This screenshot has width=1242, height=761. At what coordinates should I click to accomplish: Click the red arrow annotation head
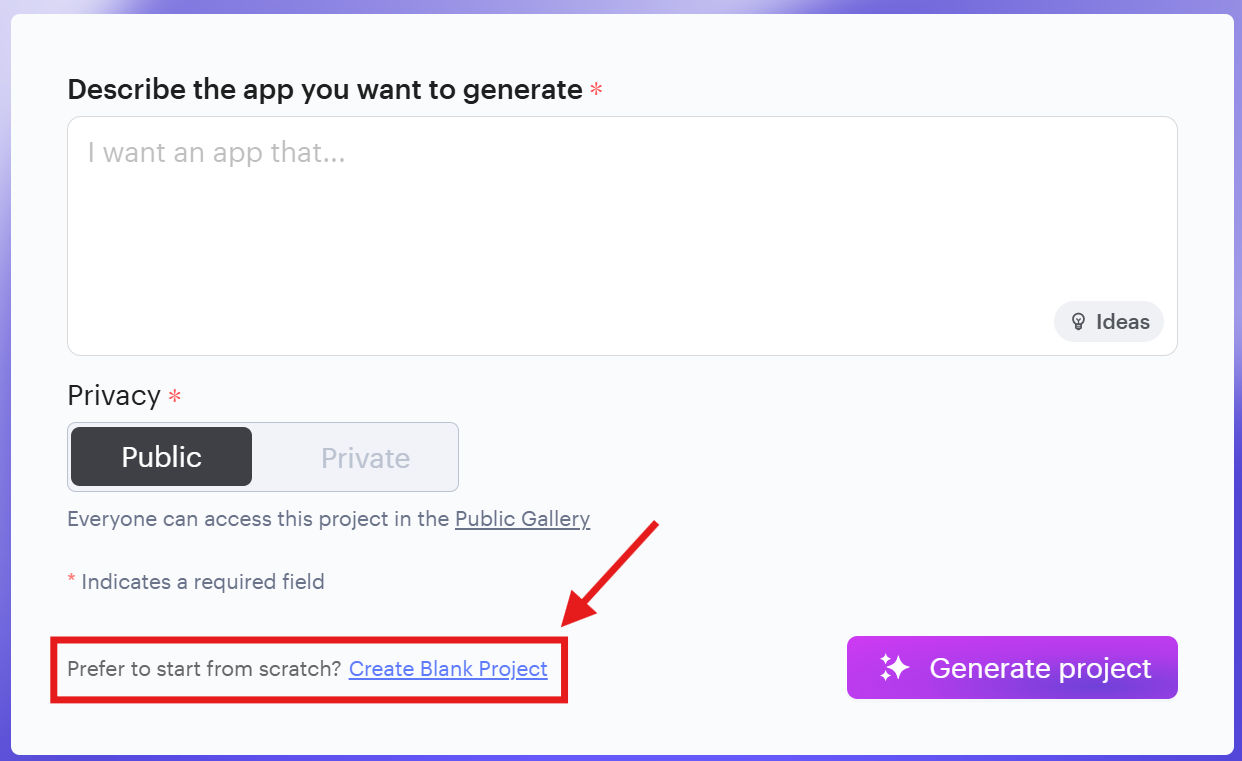pos(576,610)
